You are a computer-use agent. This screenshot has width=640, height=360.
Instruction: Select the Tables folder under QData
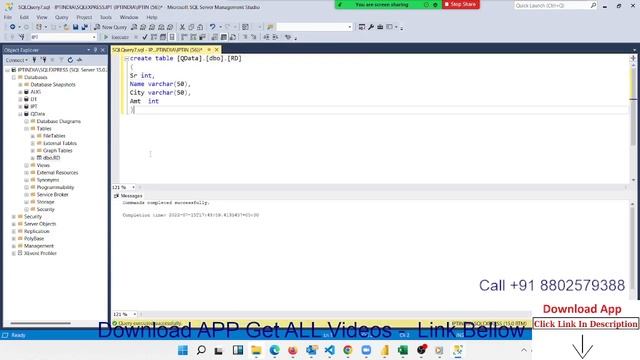coord(44,129)
